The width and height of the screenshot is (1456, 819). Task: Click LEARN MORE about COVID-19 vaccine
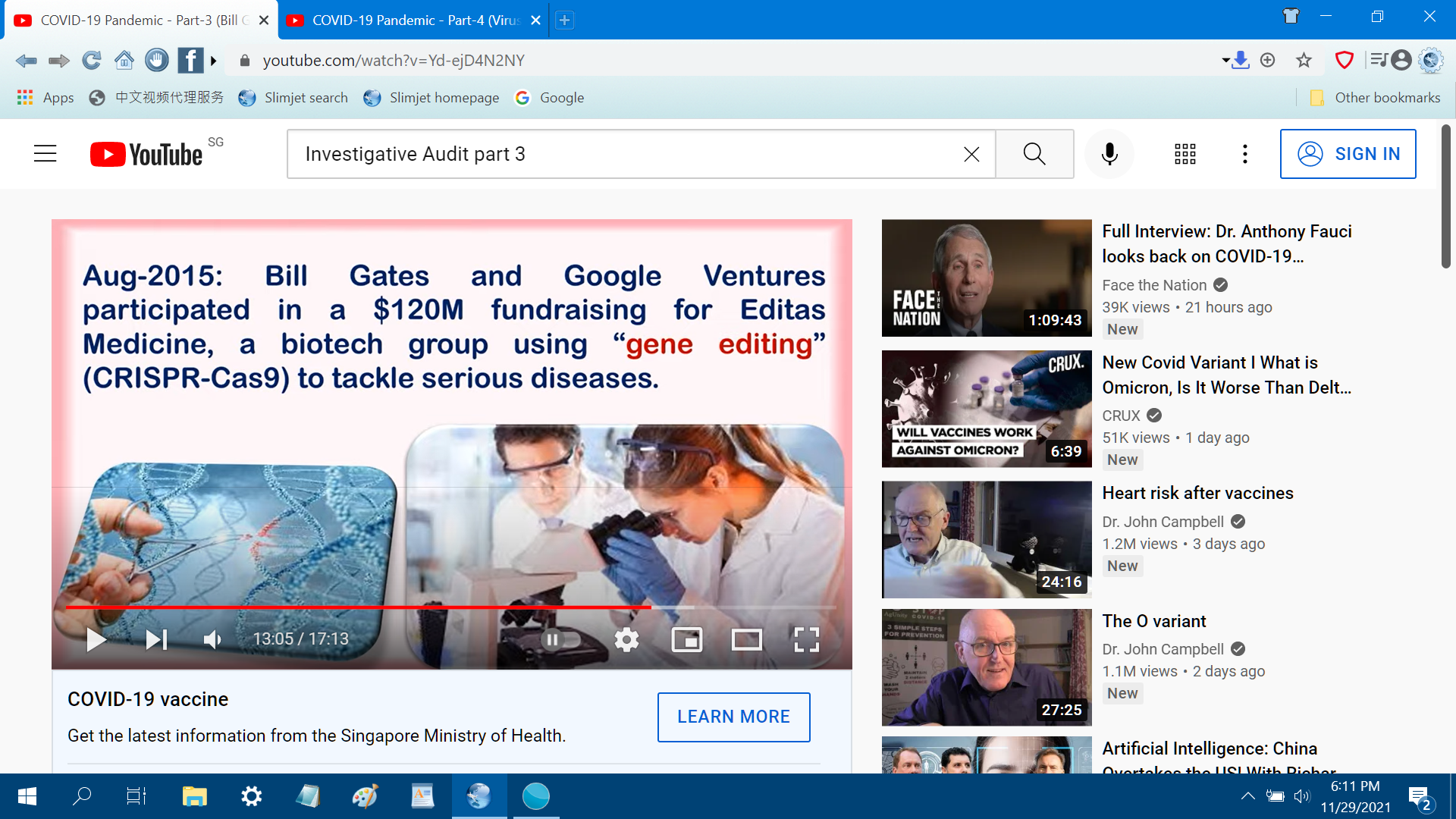tap(733, 717)
